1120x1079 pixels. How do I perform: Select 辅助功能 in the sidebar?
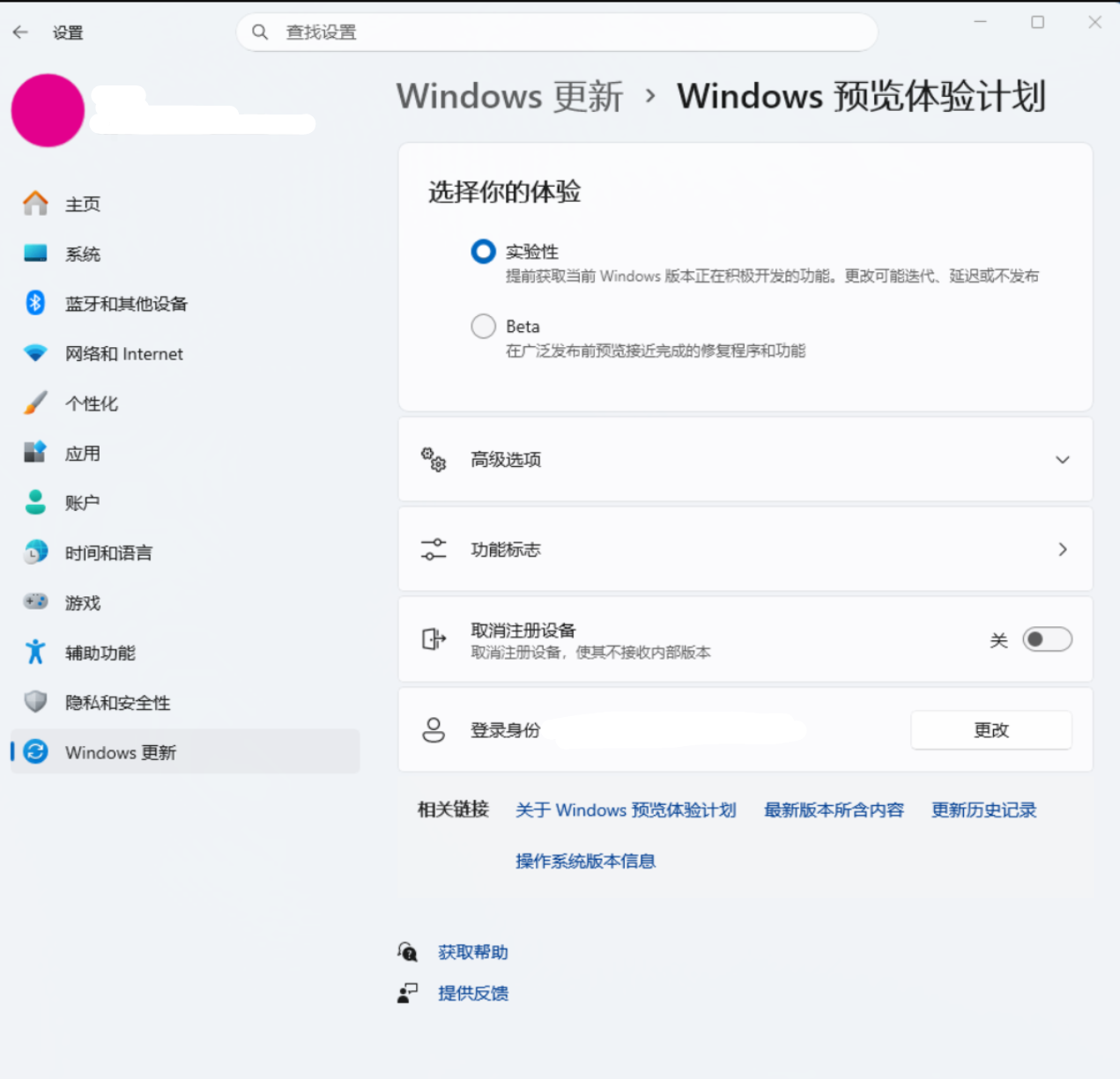point(185,652)
